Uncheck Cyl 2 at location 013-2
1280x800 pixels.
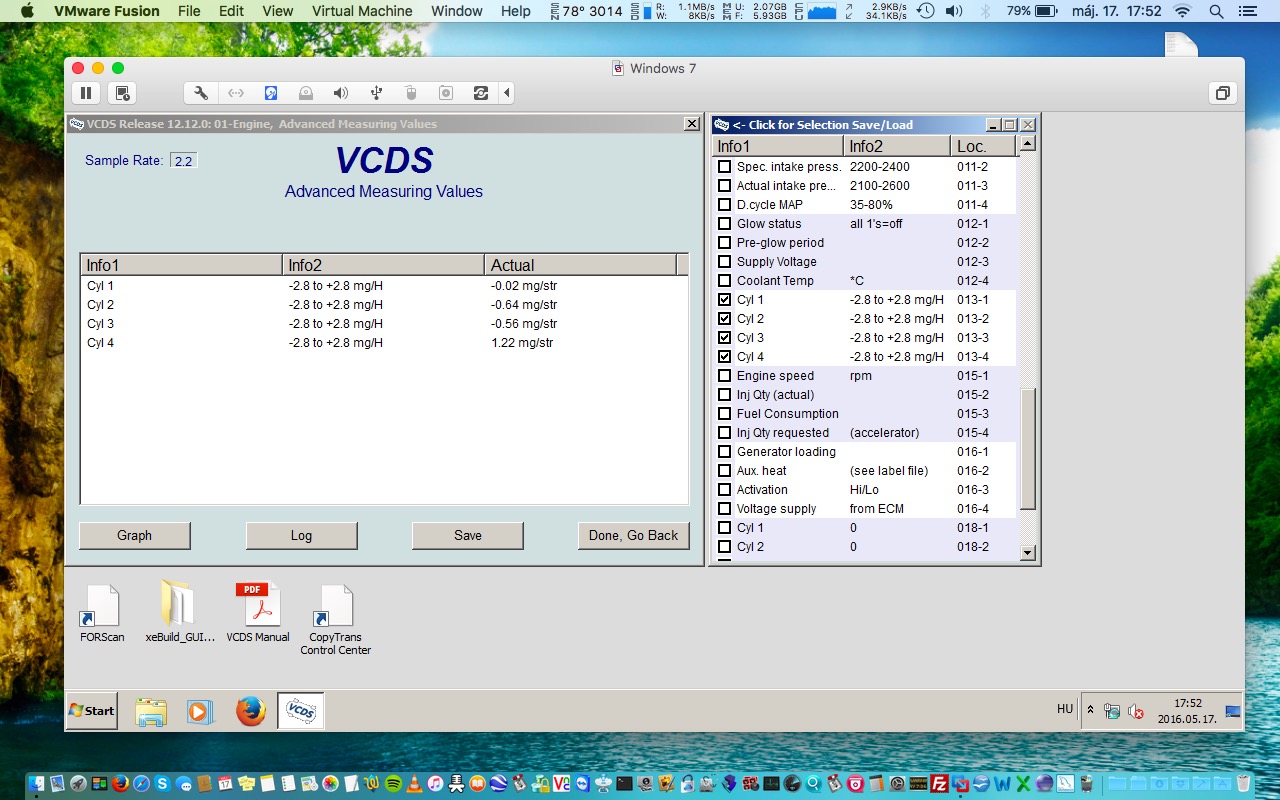pyautogui.click(x=725, y=319)
